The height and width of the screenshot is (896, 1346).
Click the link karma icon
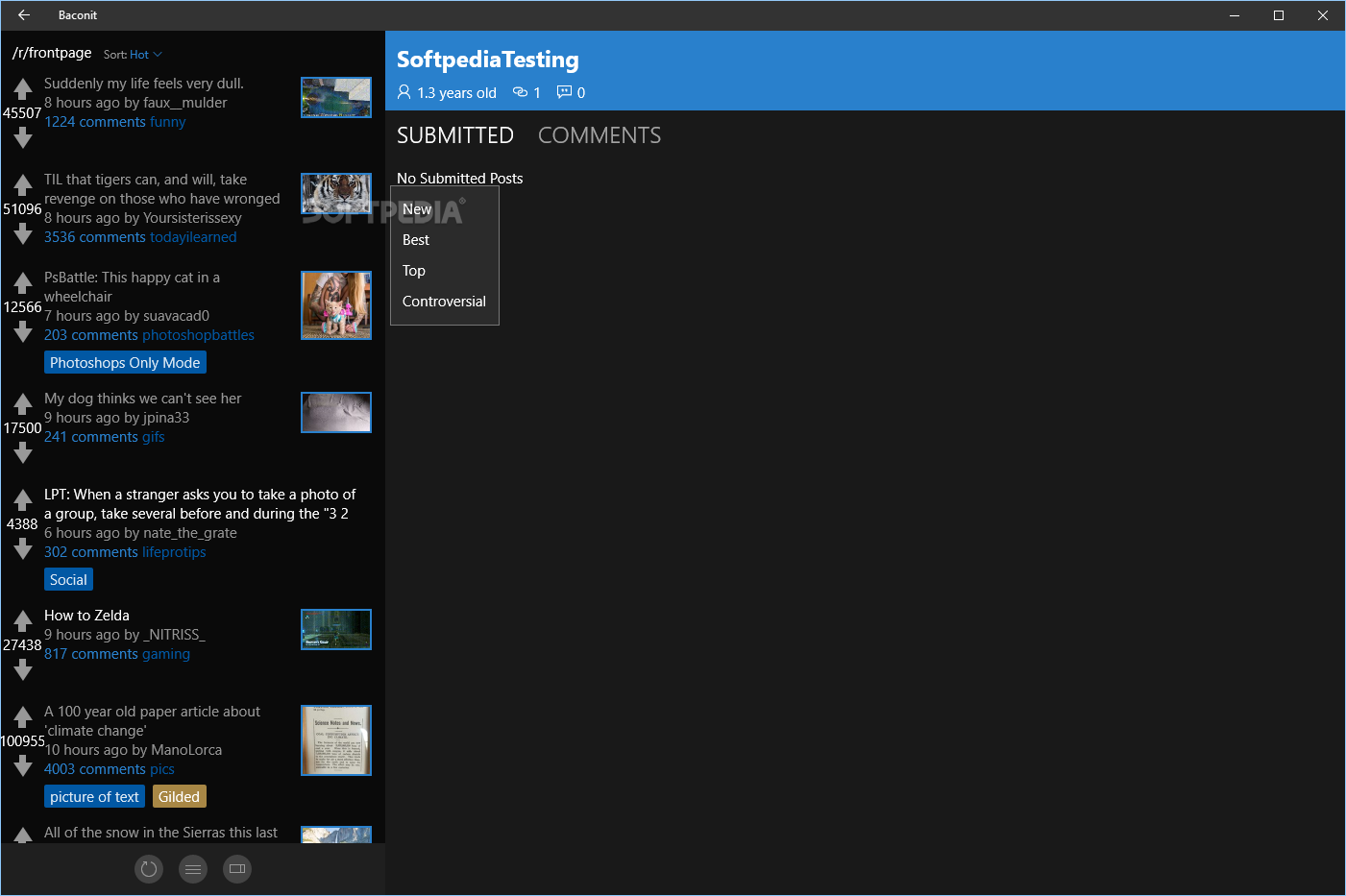click(x=520, y=92)
